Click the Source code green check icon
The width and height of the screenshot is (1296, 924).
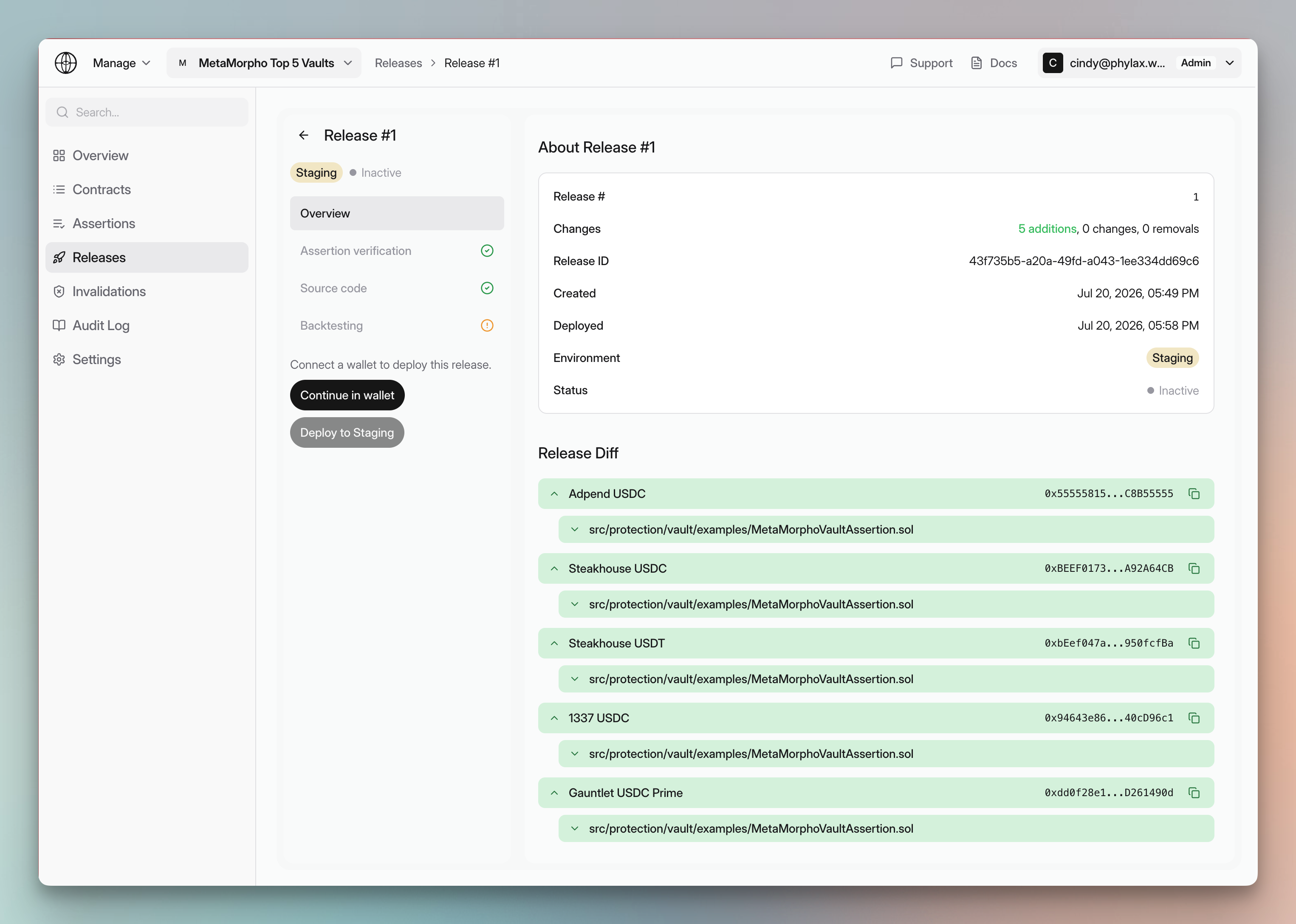tap(487, 288)
